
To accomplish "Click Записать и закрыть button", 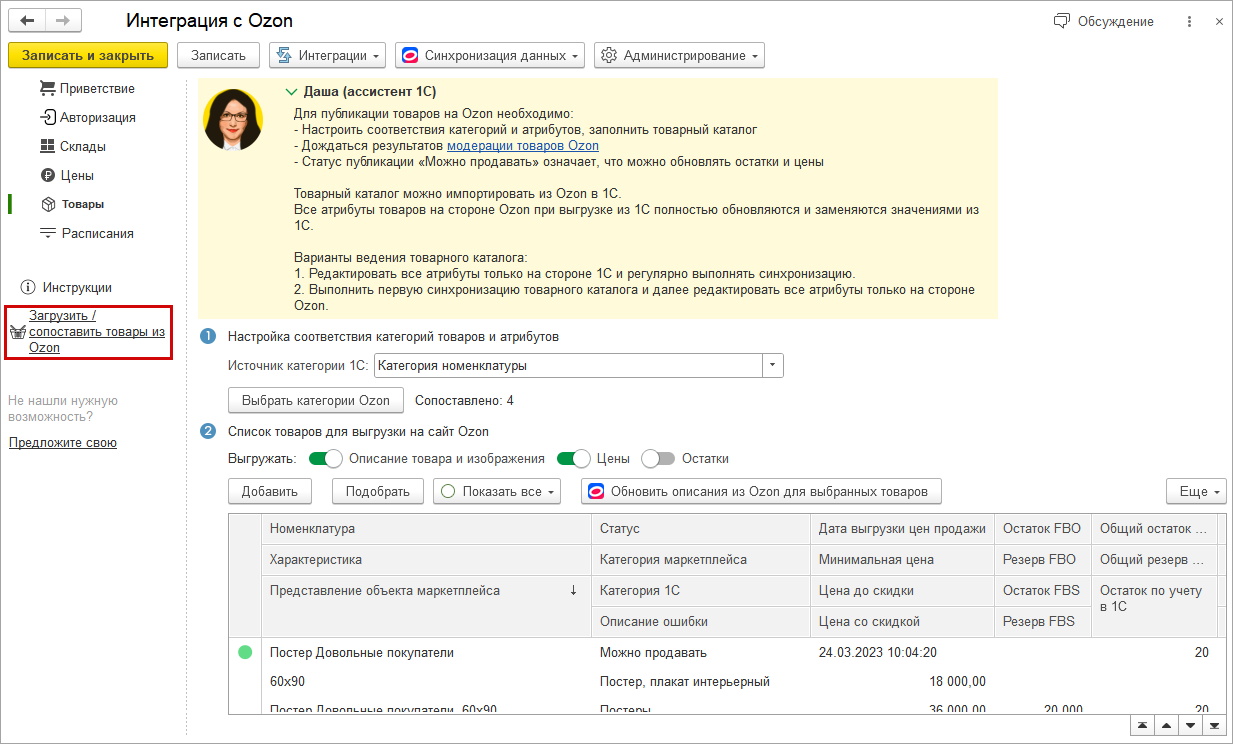I will click(88, 55).
